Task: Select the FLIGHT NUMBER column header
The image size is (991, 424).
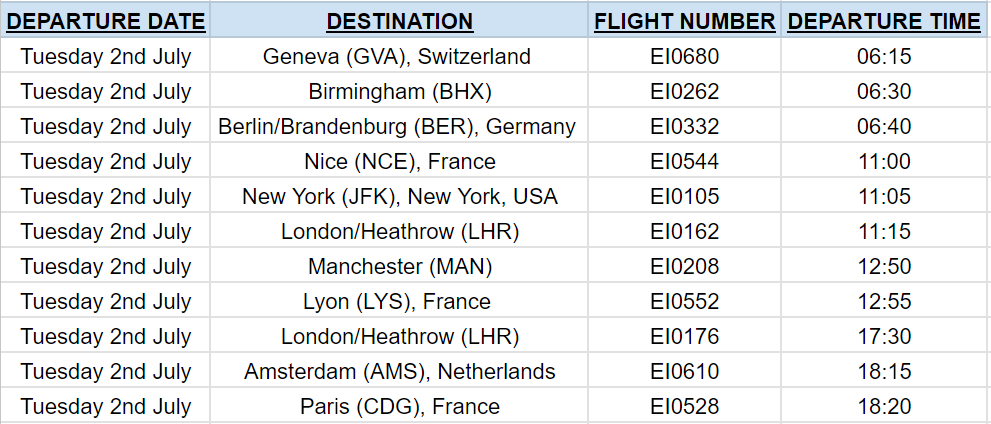Action: (684, 21)
